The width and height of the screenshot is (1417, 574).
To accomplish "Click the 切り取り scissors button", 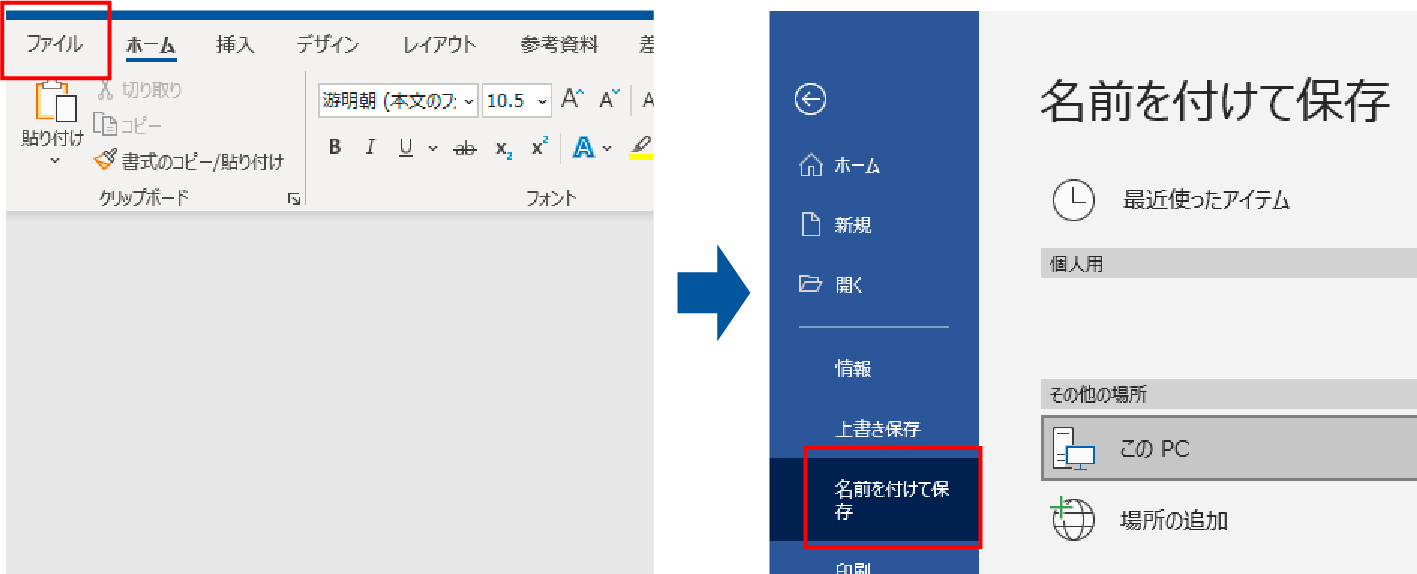I will click(139, 90).
